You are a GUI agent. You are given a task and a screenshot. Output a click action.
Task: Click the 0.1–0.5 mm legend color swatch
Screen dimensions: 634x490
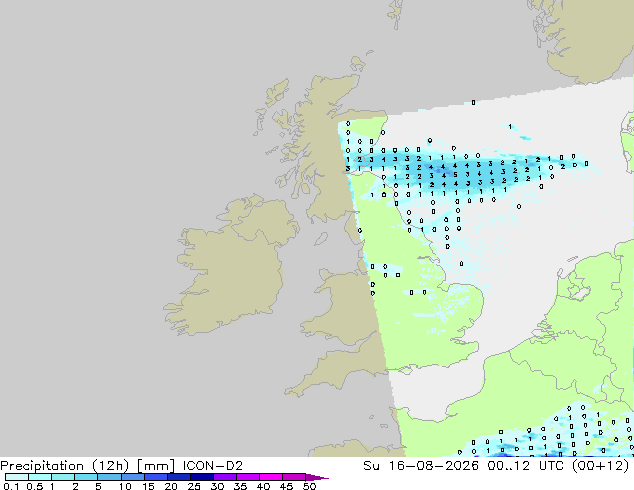(x=17, y=477)
